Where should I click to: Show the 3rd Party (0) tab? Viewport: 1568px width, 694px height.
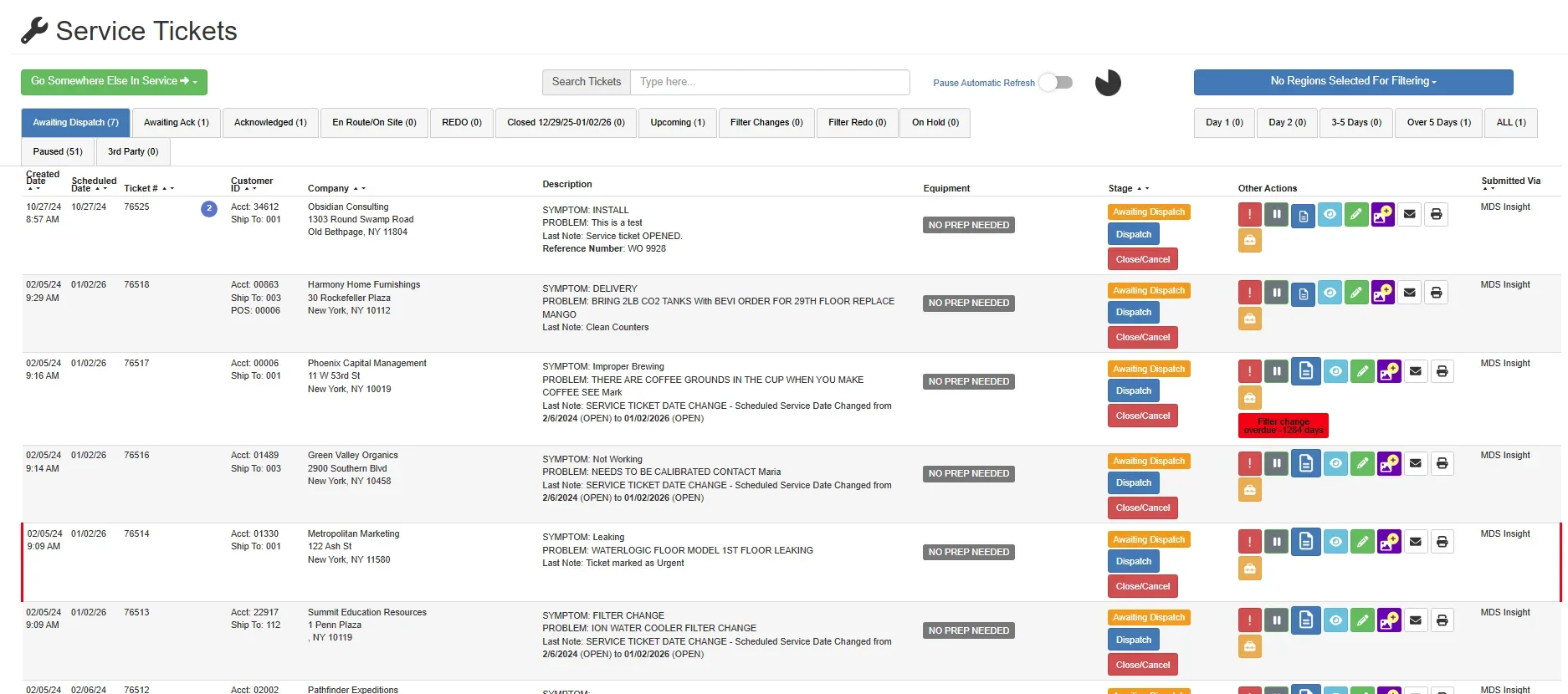[x=133, y=152]
